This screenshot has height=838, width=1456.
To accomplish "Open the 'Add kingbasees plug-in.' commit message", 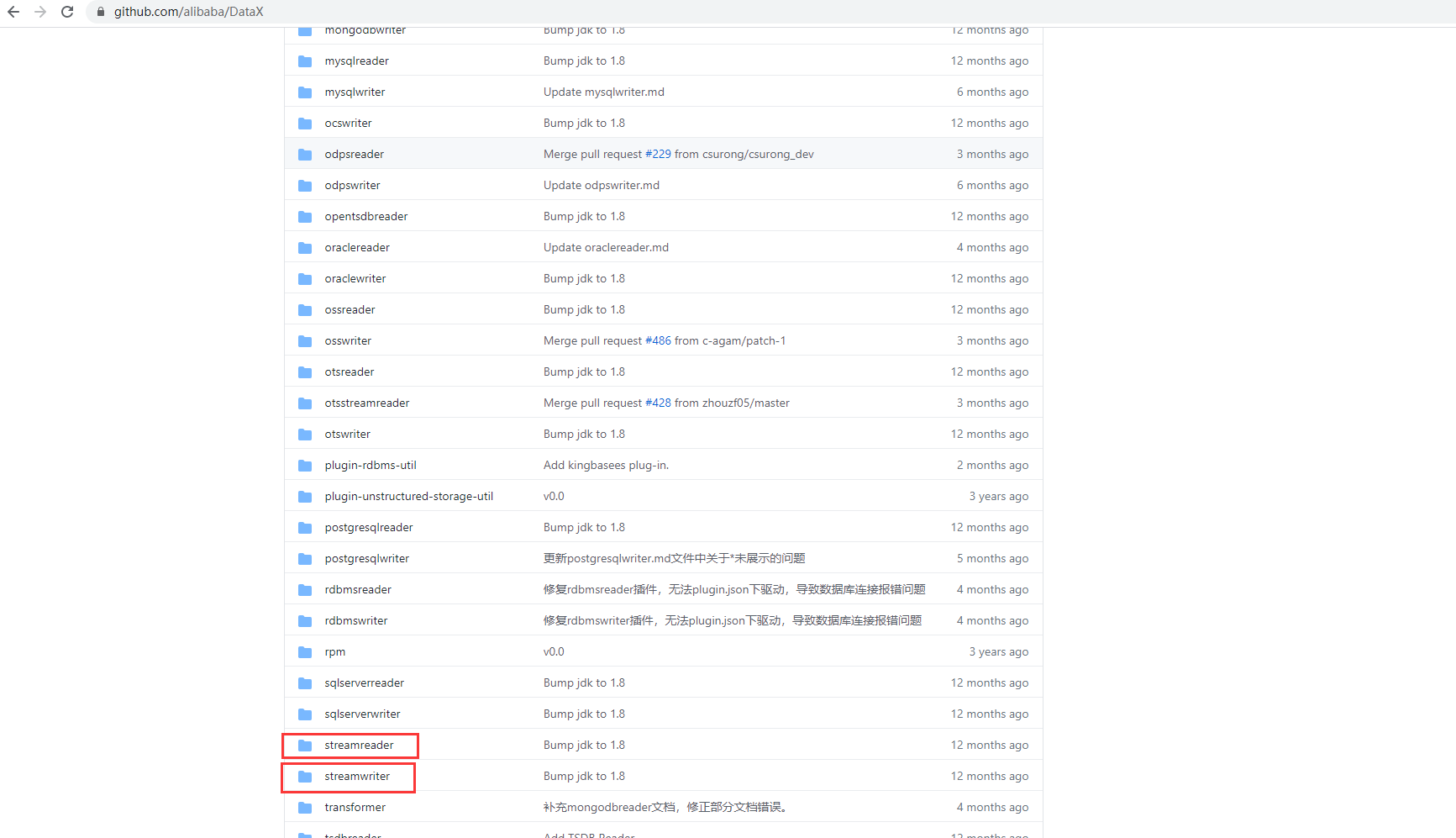I will pos(607,466).
